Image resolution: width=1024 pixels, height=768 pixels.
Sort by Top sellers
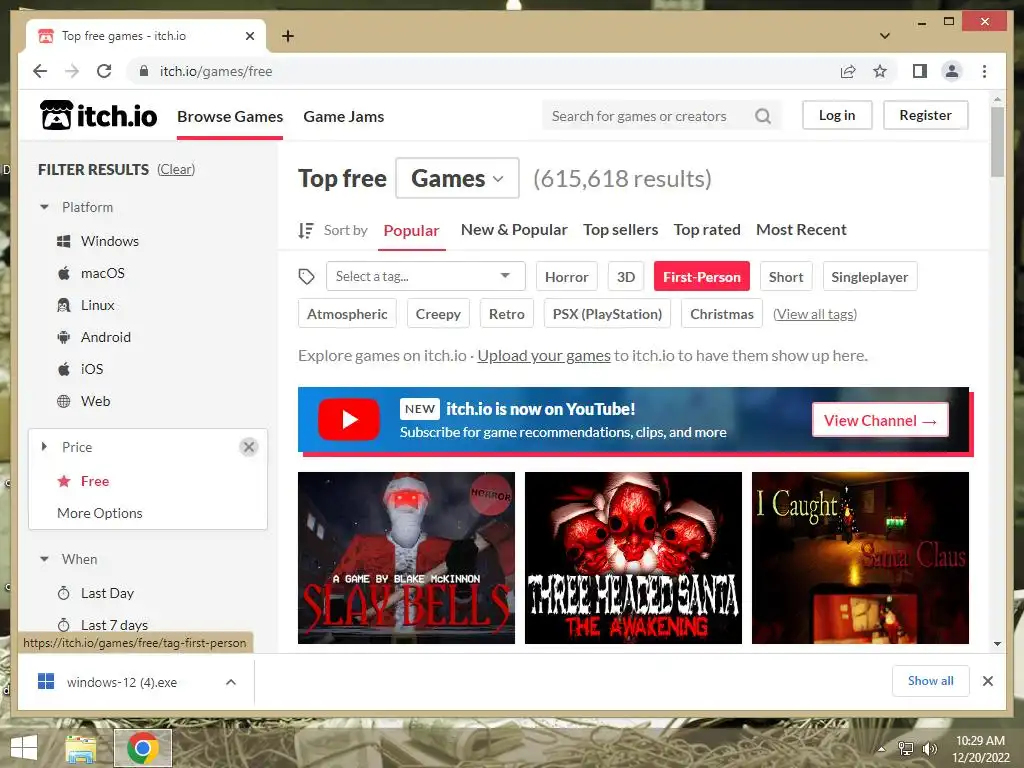pos(620,230)
